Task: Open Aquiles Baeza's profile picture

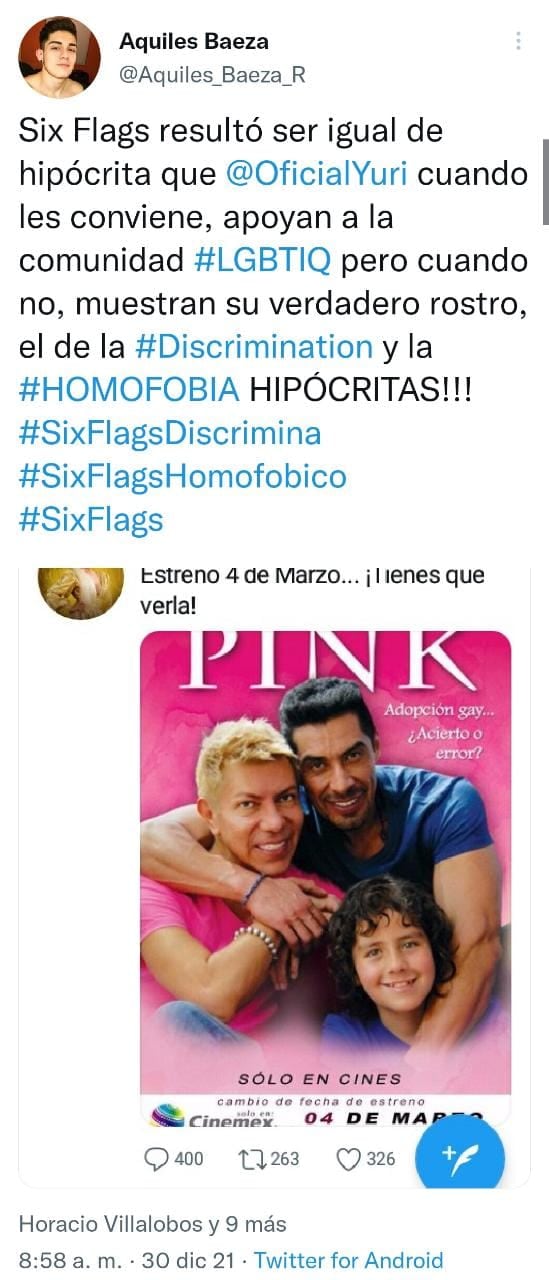Action: [59, 57]
